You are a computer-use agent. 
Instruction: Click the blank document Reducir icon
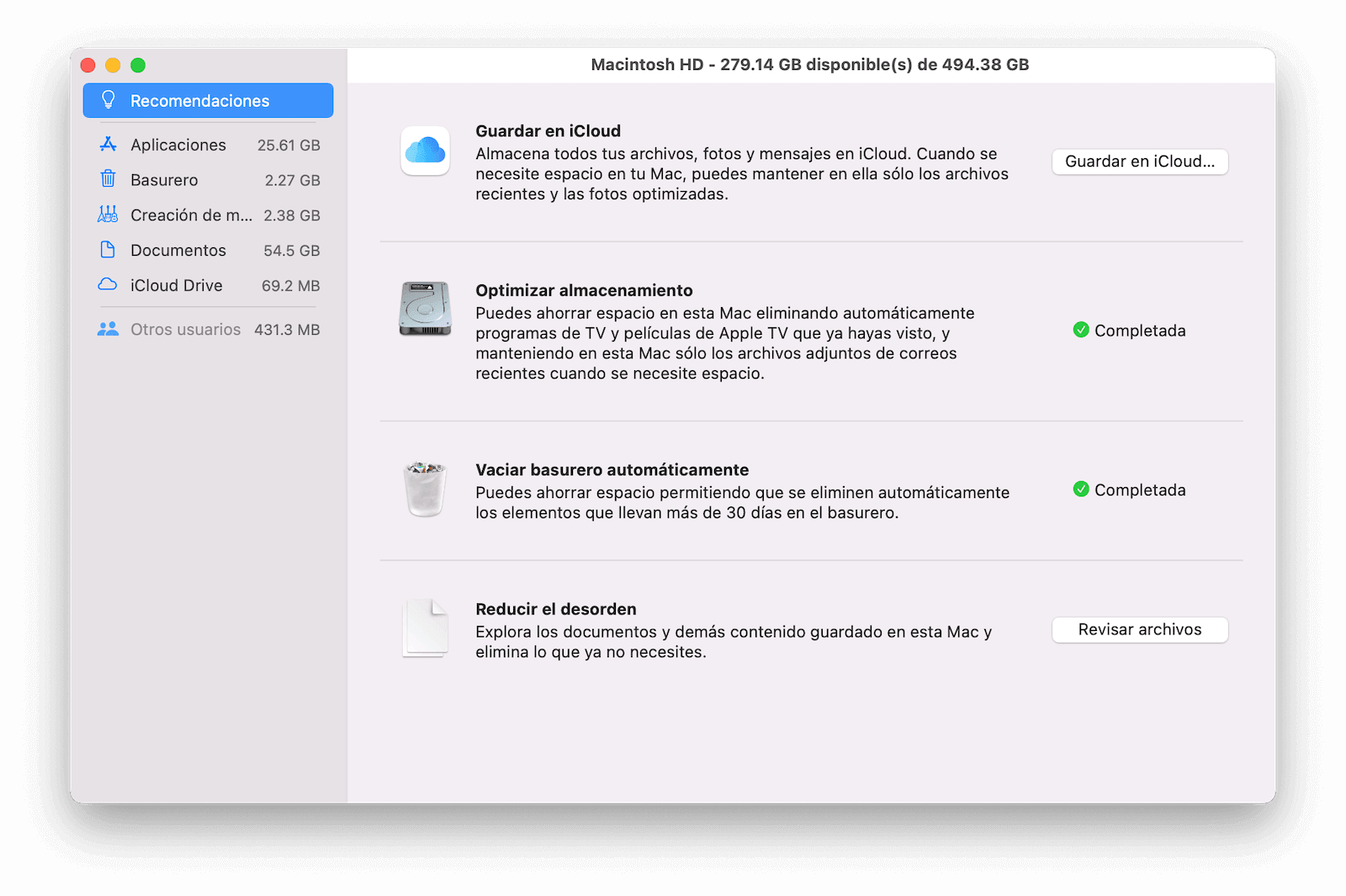[x=425, y=628]
